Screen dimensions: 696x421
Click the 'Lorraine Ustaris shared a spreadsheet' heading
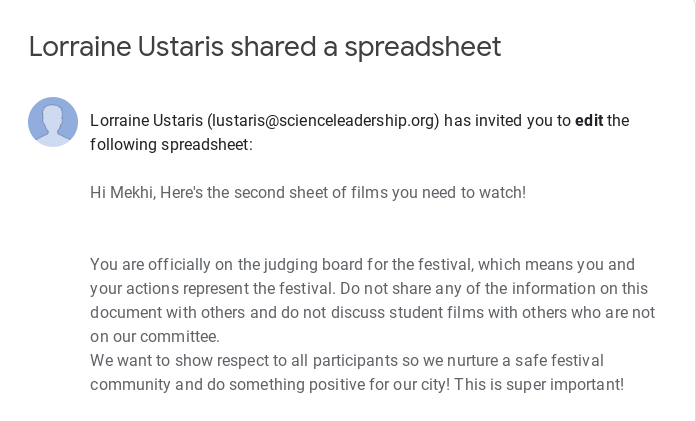tap(264, 46)
